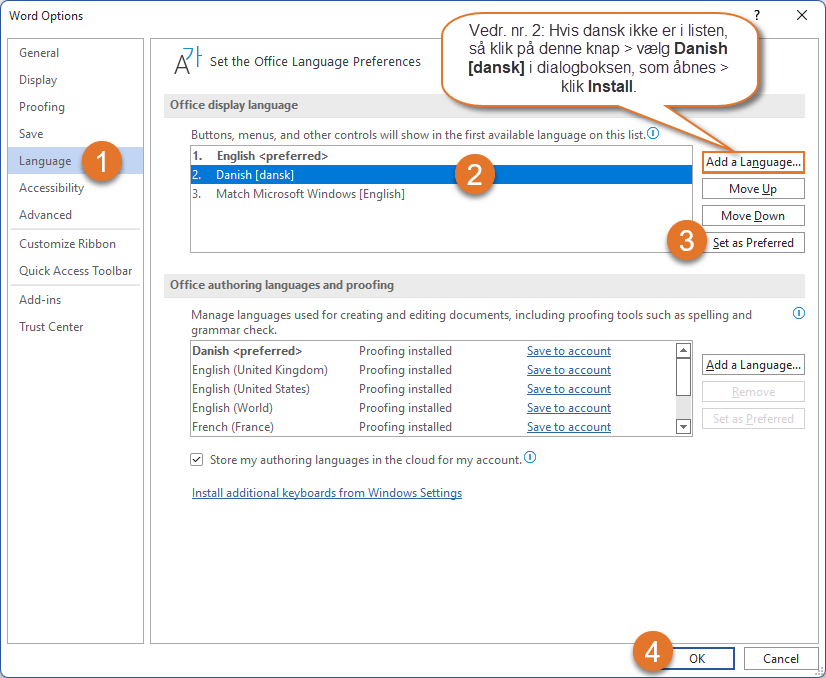
Task: Select the Language category
Action: 75,161
